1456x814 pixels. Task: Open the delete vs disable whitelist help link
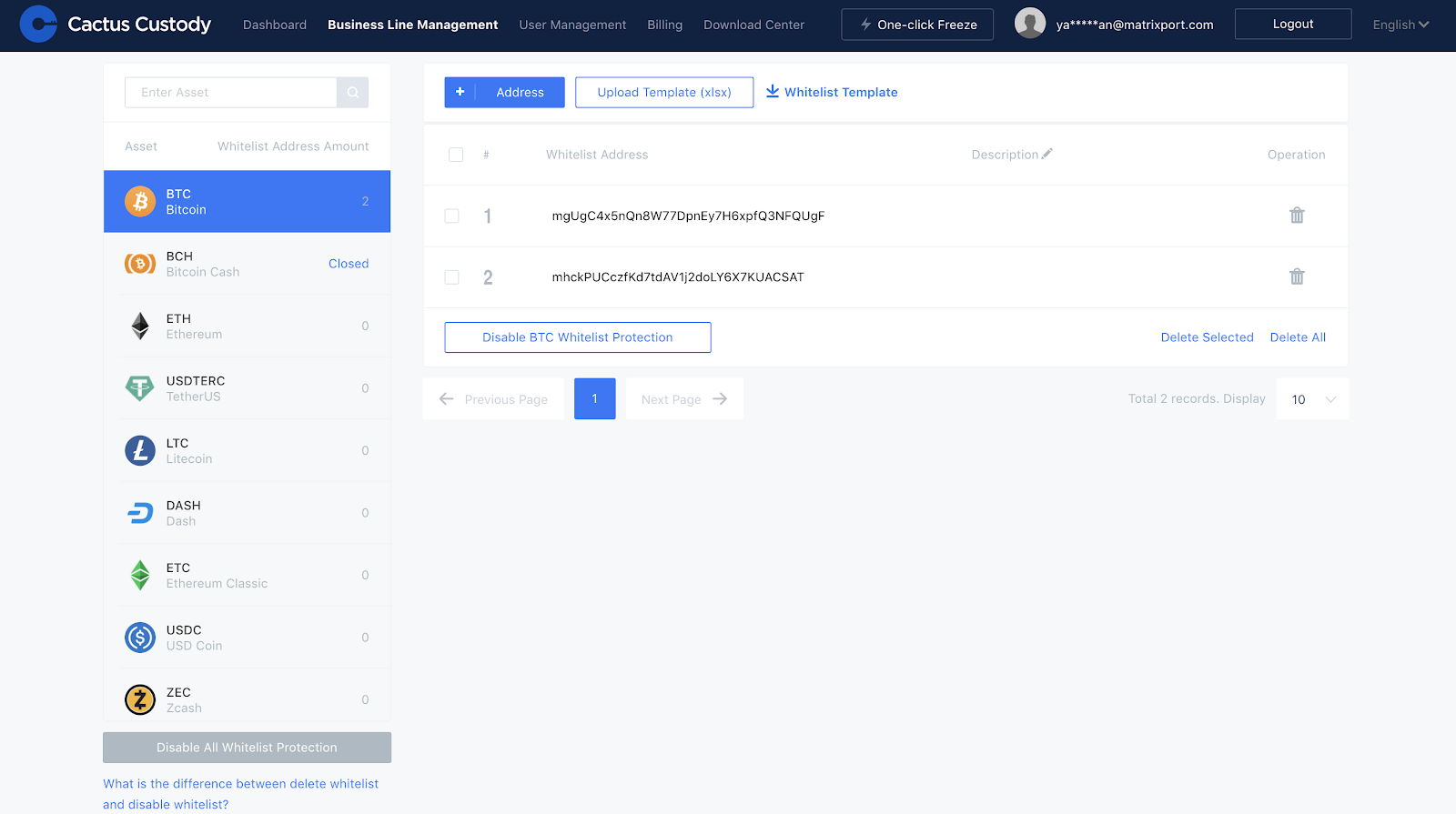coord(240,794)
